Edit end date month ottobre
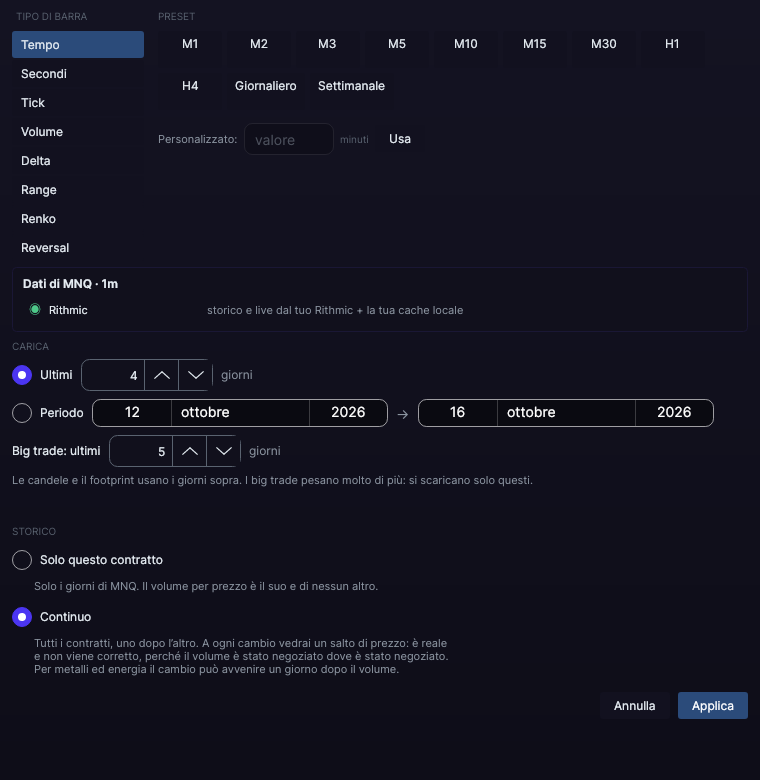This screenshot has height=780, width=760. pyautogui.click(x=566, y=412)
